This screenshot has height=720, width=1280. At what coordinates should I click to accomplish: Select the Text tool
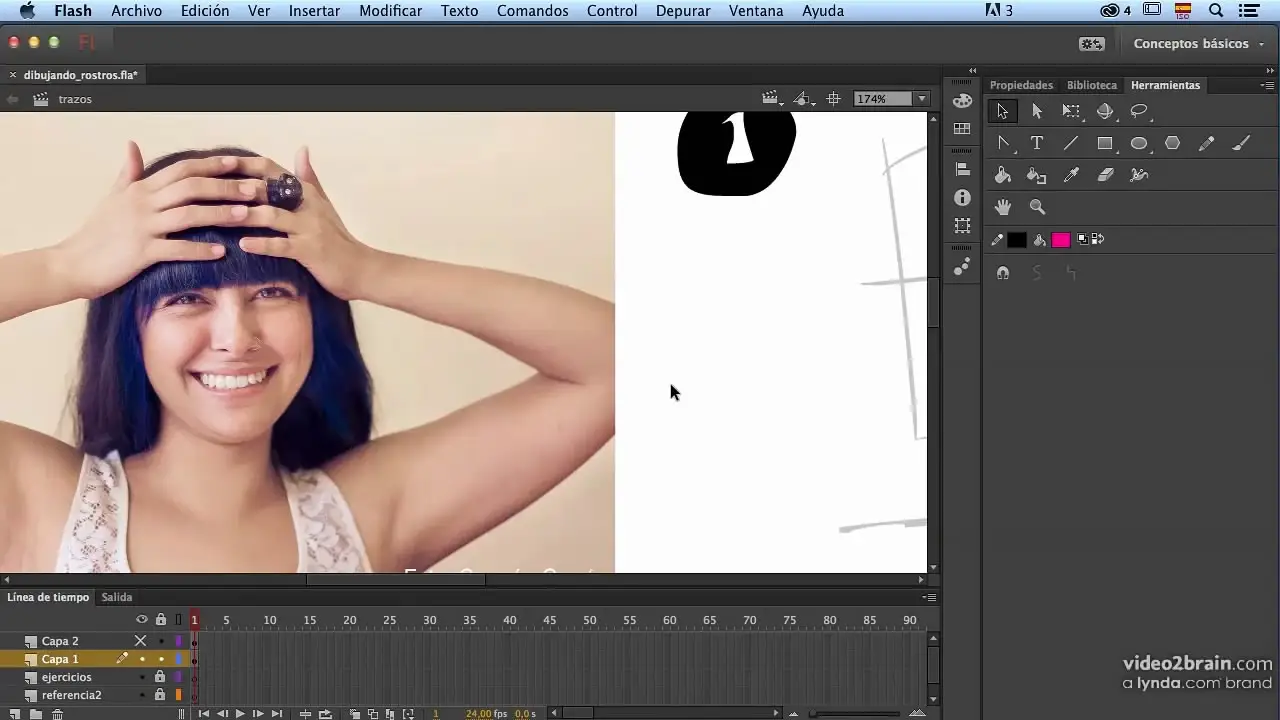point(1037,143)
